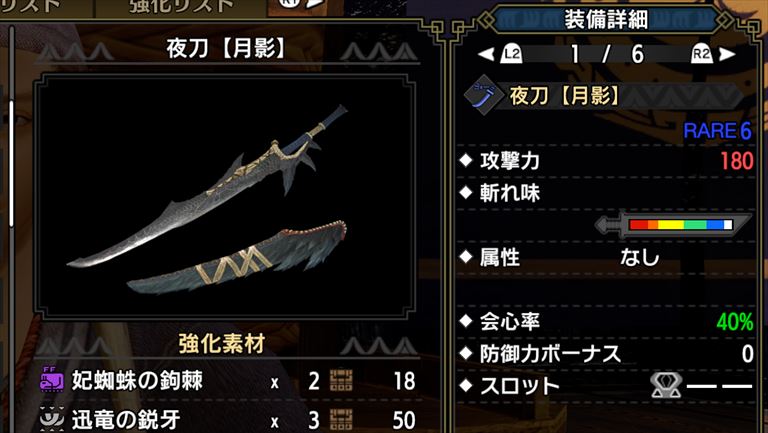The height and width of the screenshot is (433, 768).
Task: Go to previous equipment page with left arrow
Action: click(486, 54)
